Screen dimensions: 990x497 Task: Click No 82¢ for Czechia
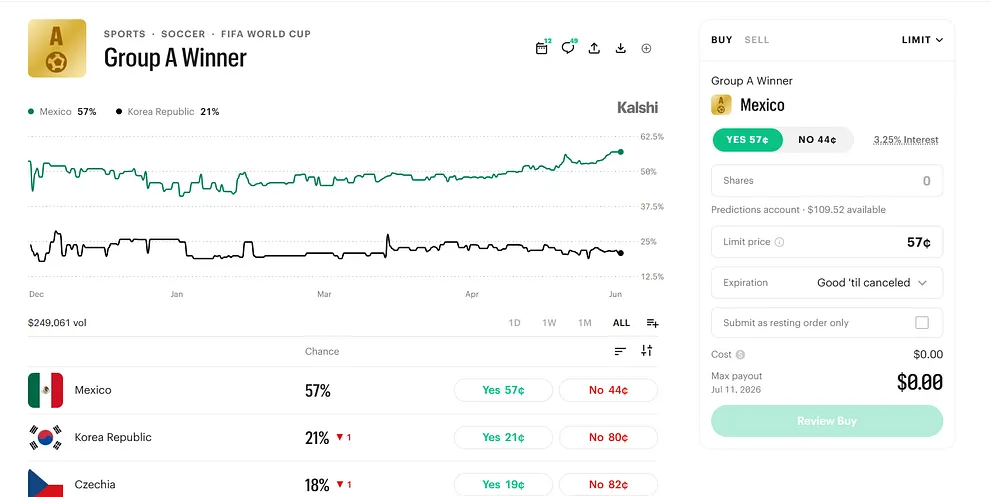point(608,484)
